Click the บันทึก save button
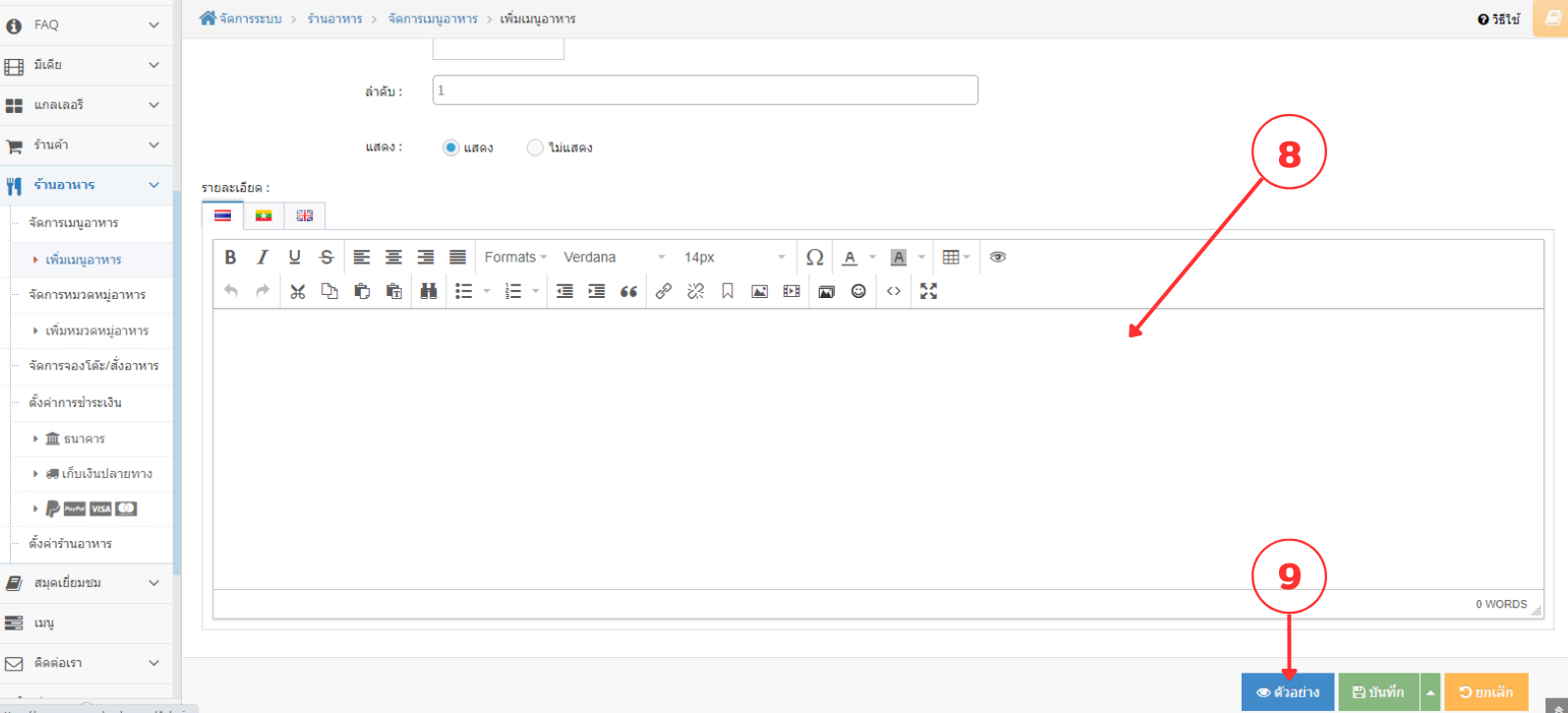The image size is (1568, 713). click(x=1379, y=692)
